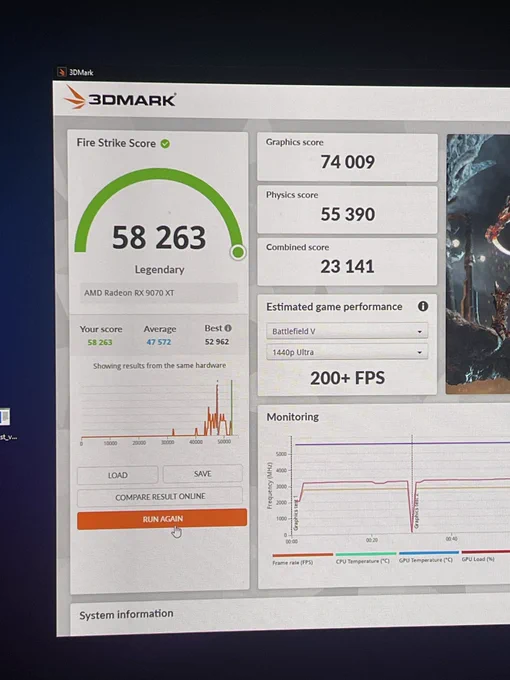Click 'Showing results from the same hardware' text

click(159, 366)
